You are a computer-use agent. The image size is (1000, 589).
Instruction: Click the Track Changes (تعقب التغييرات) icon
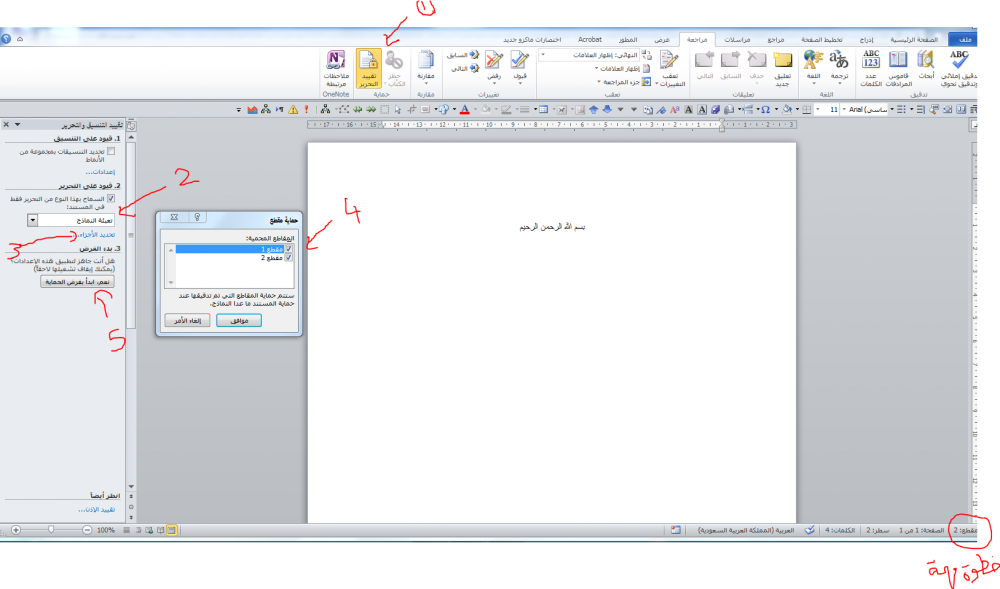670,68
